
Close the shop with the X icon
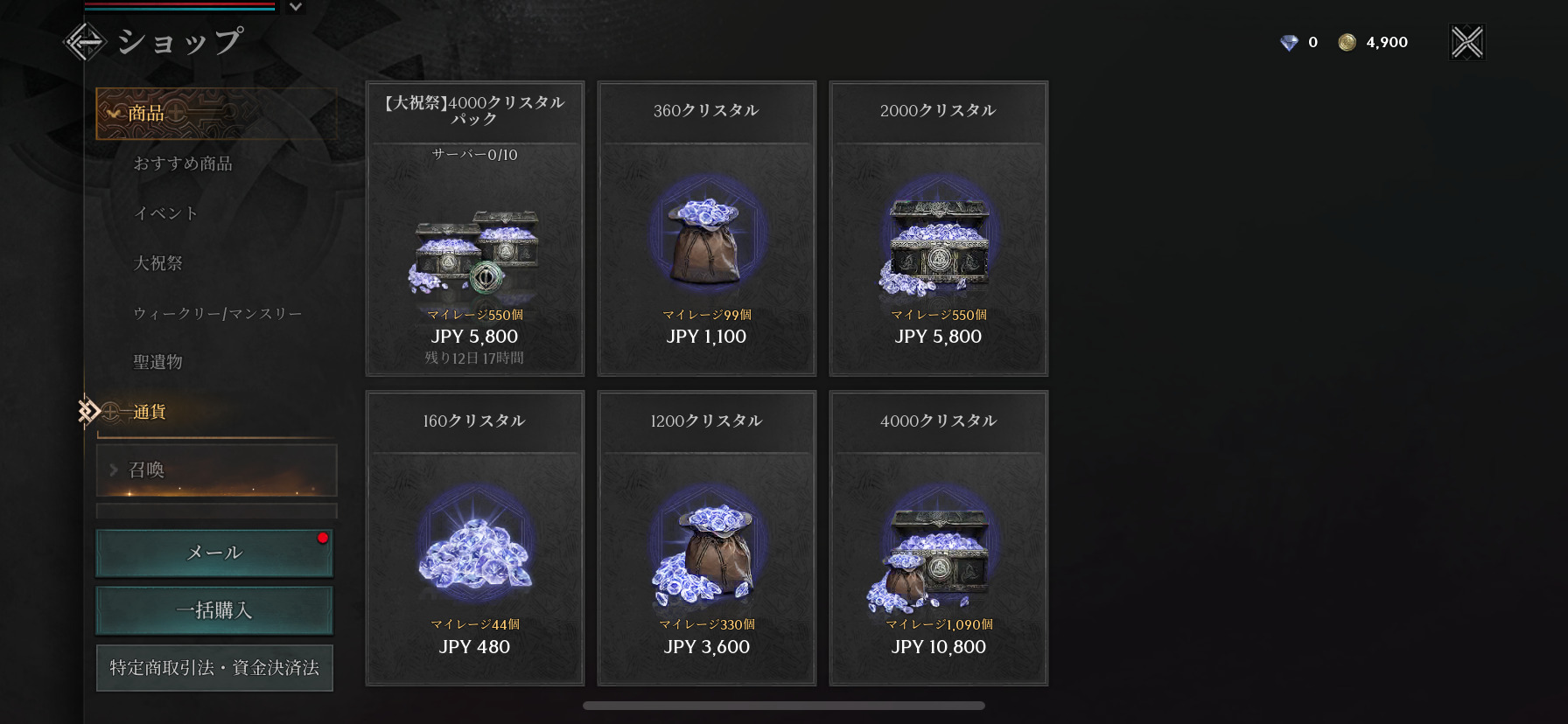coord(1467,42)
